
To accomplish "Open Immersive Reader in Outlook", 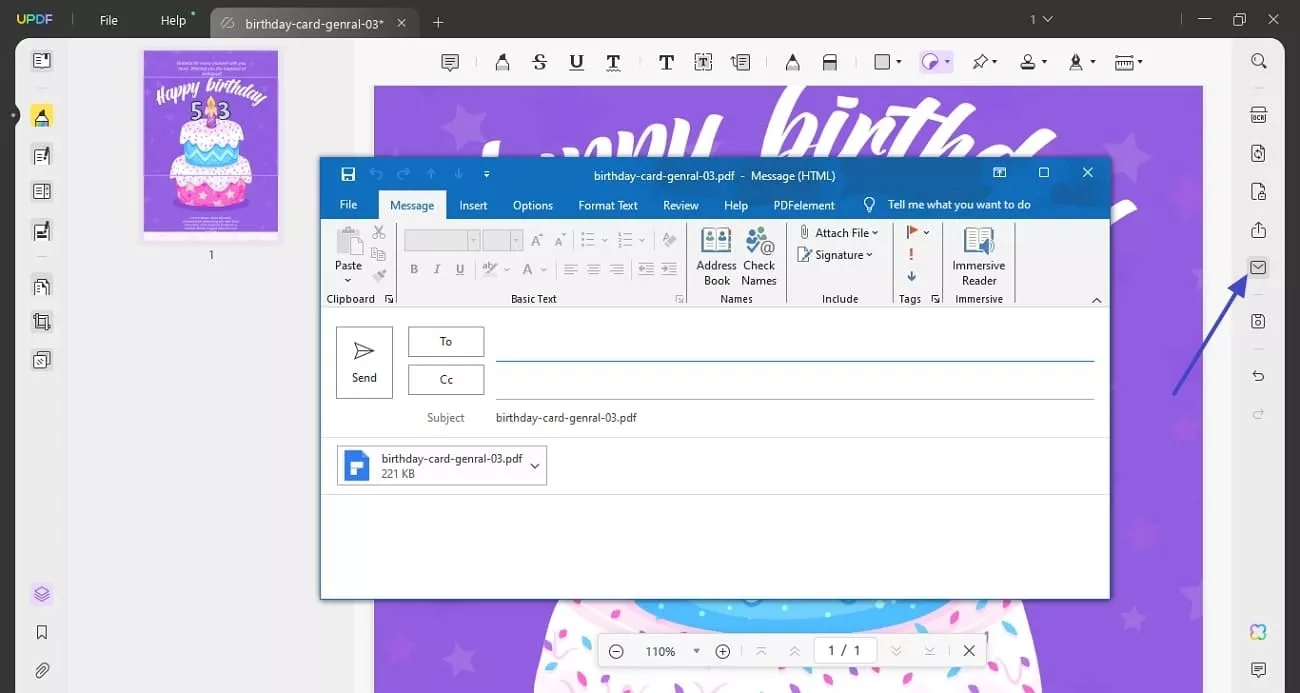I will [979, 257].
